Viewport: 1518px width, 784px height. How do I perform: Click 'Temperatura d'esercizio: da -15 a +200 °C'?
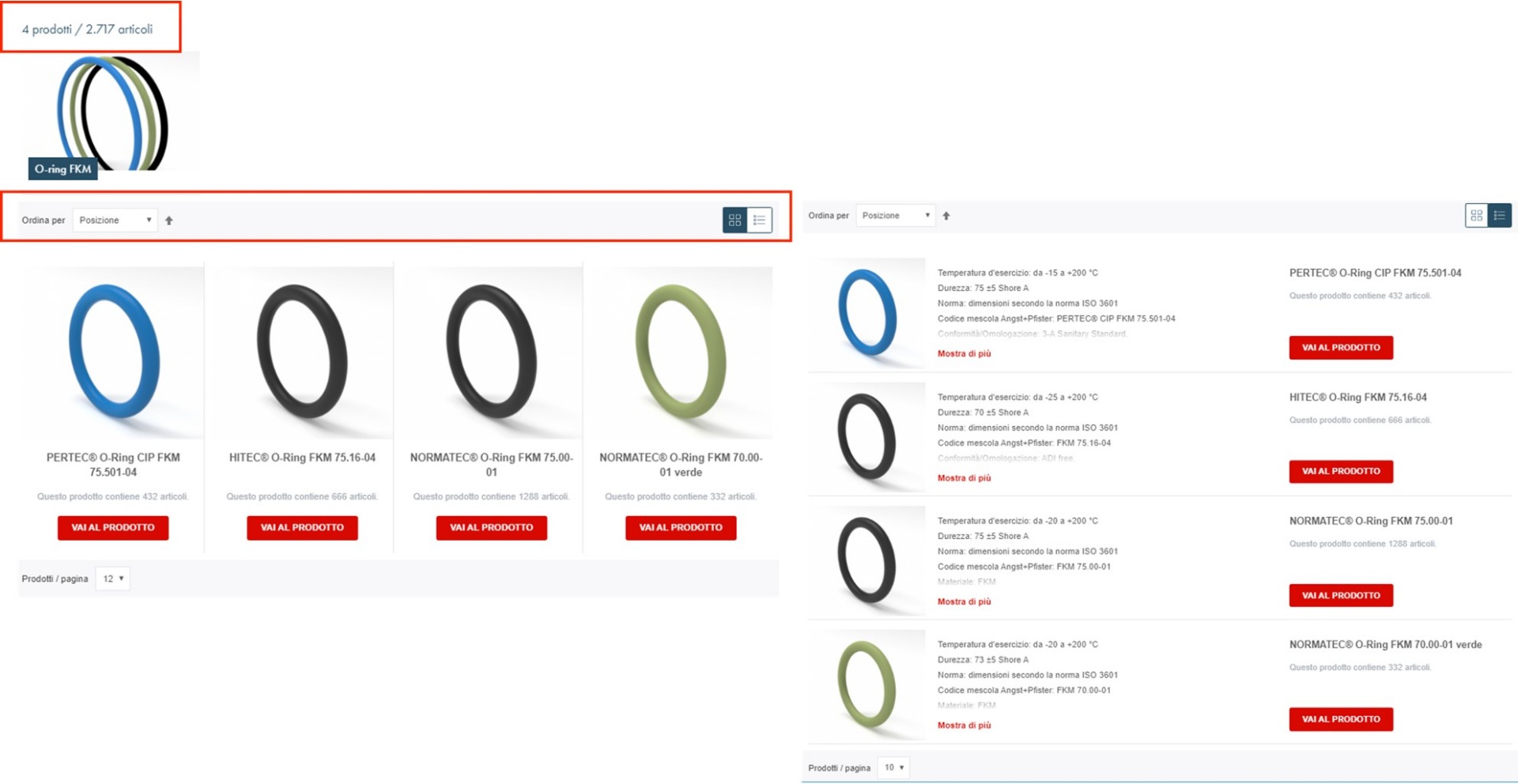click(1018, 273)
